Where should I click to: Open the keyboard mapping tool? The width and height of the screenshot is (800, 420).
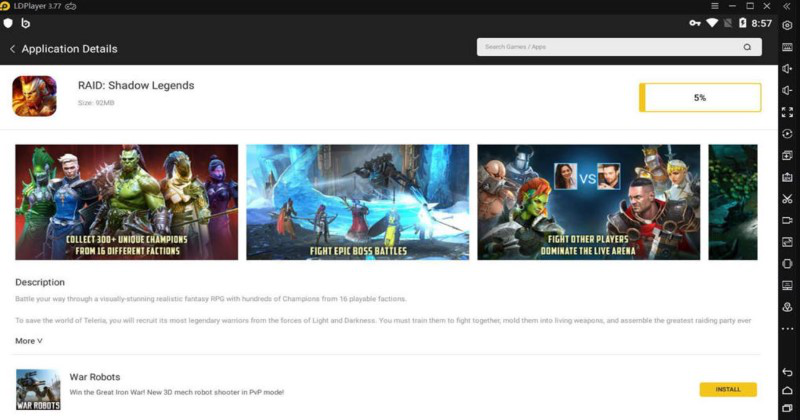click(788, 47)
